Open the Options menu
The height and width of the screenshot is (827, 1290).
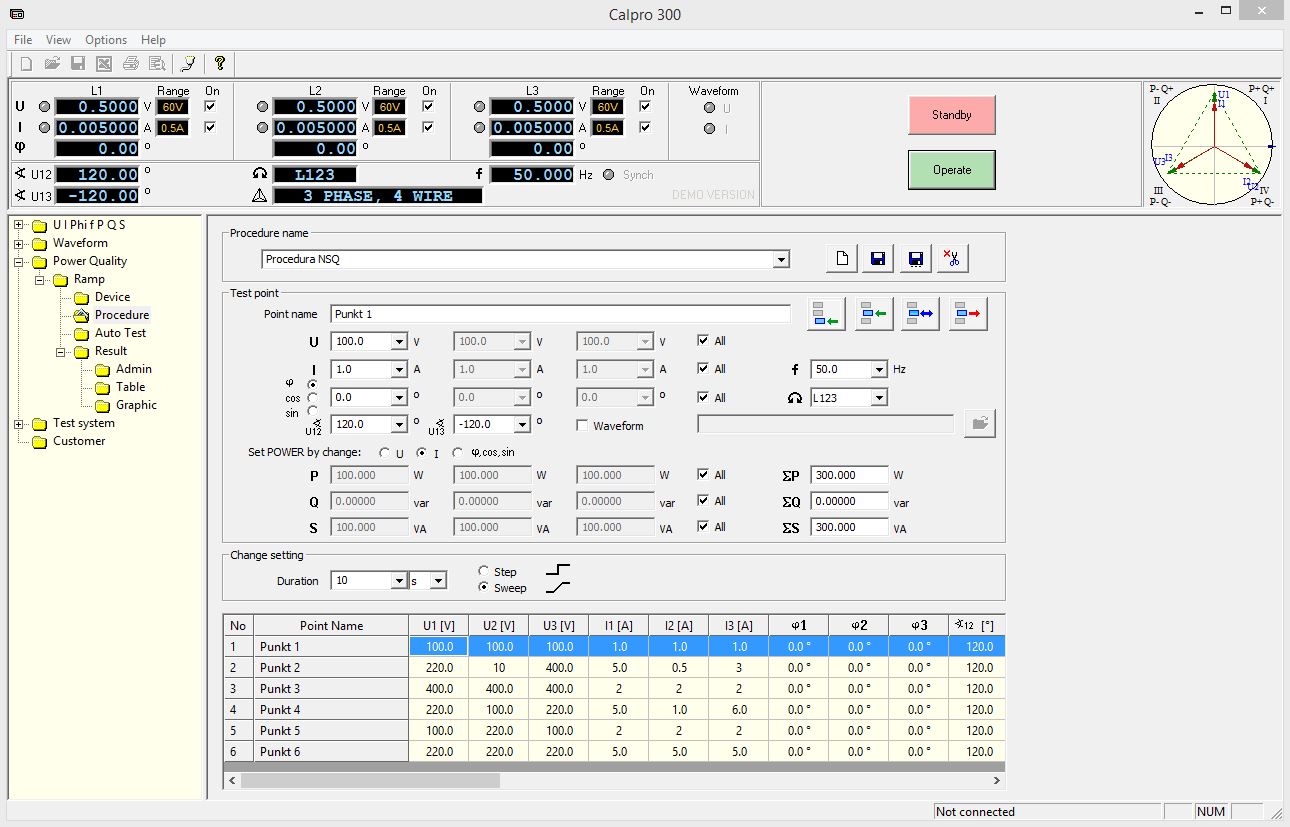tap(106, 40)
